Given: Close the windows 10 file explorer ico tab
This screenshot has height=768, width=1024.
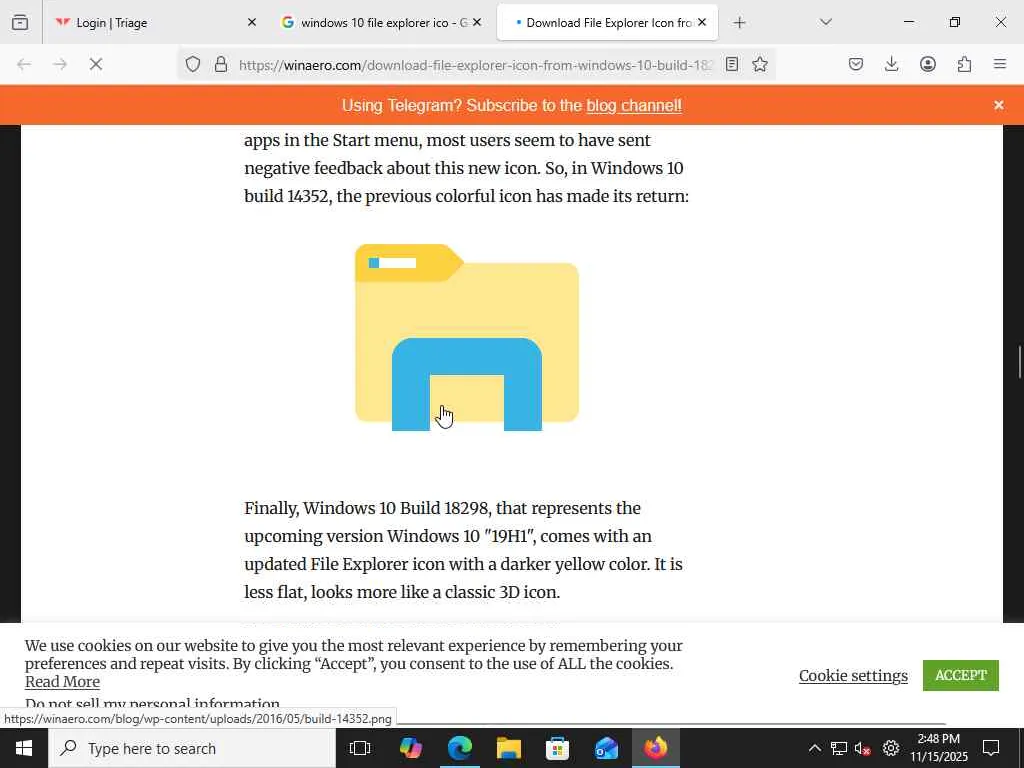Looking at the screenshot, I should click(477, 22).
